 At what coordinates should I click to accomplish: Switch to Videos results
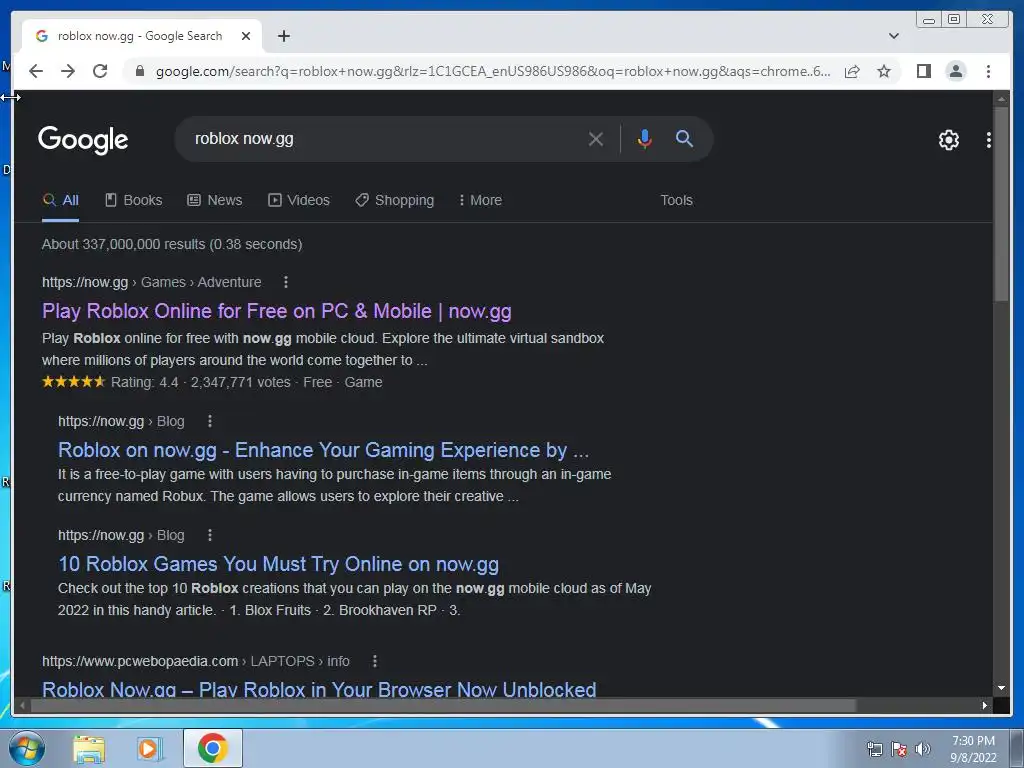pyautogui.click(x=299, y=200)
